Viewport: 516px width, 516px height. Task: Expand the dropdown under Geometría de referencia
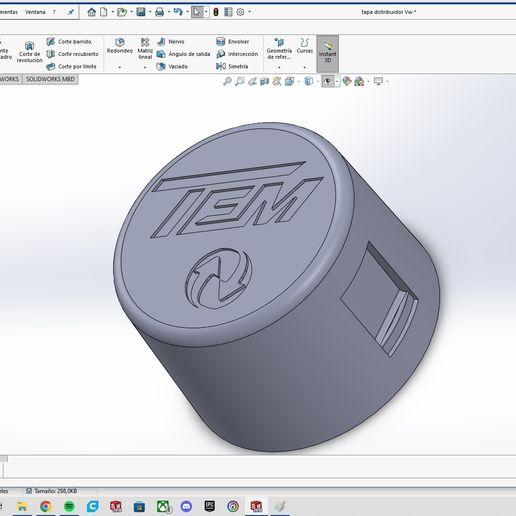(x=279, y=67)
